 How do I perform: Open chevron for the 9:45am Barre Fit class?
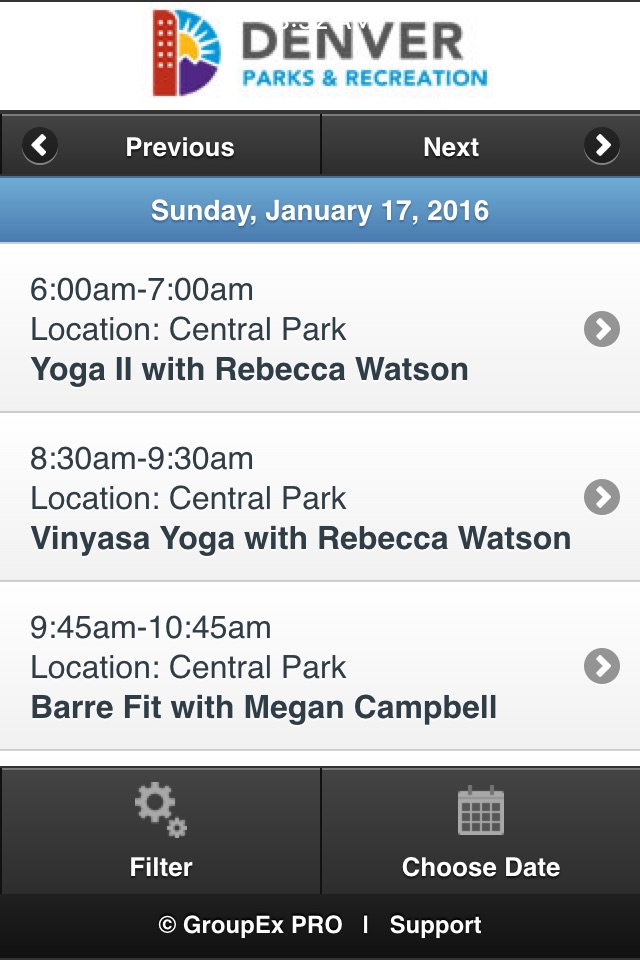click(x=602, y=666)
